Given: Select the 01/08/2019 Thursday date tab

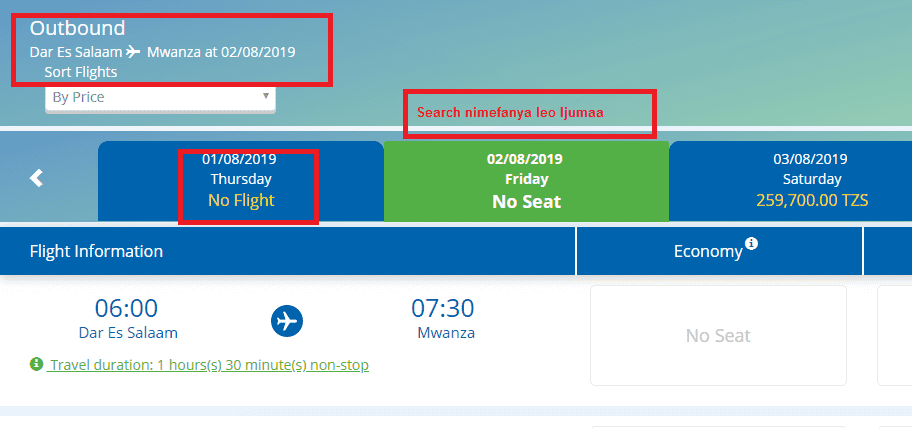Looking at the screenshot, I should coord(241,181).
